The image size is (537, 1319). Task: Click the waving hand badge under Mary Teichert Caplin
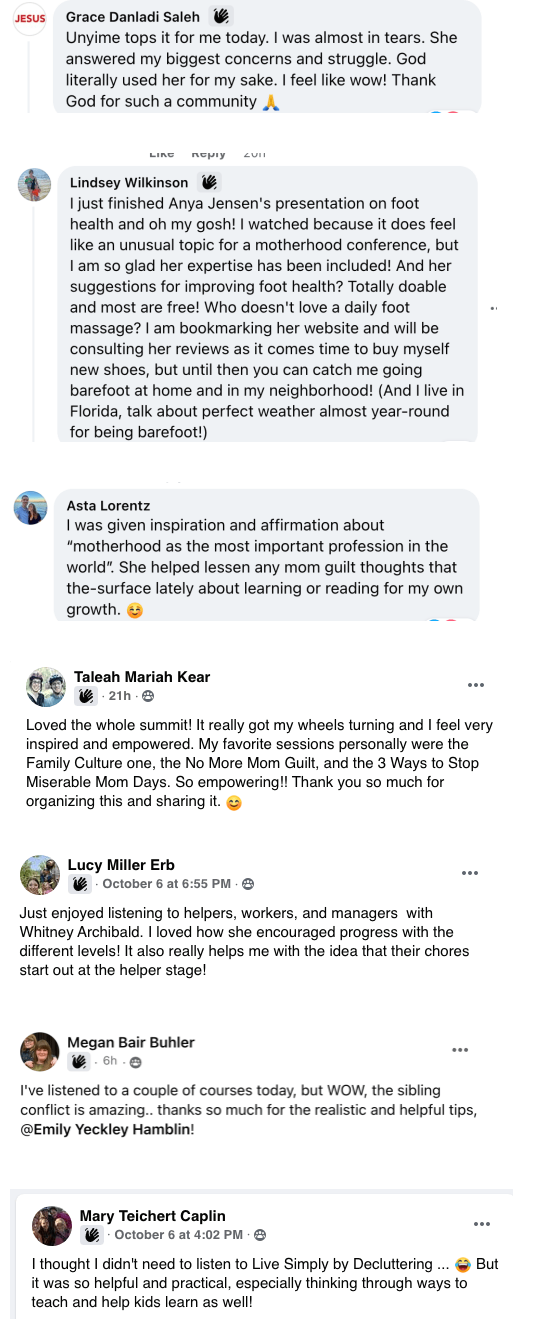[91, 1235]
